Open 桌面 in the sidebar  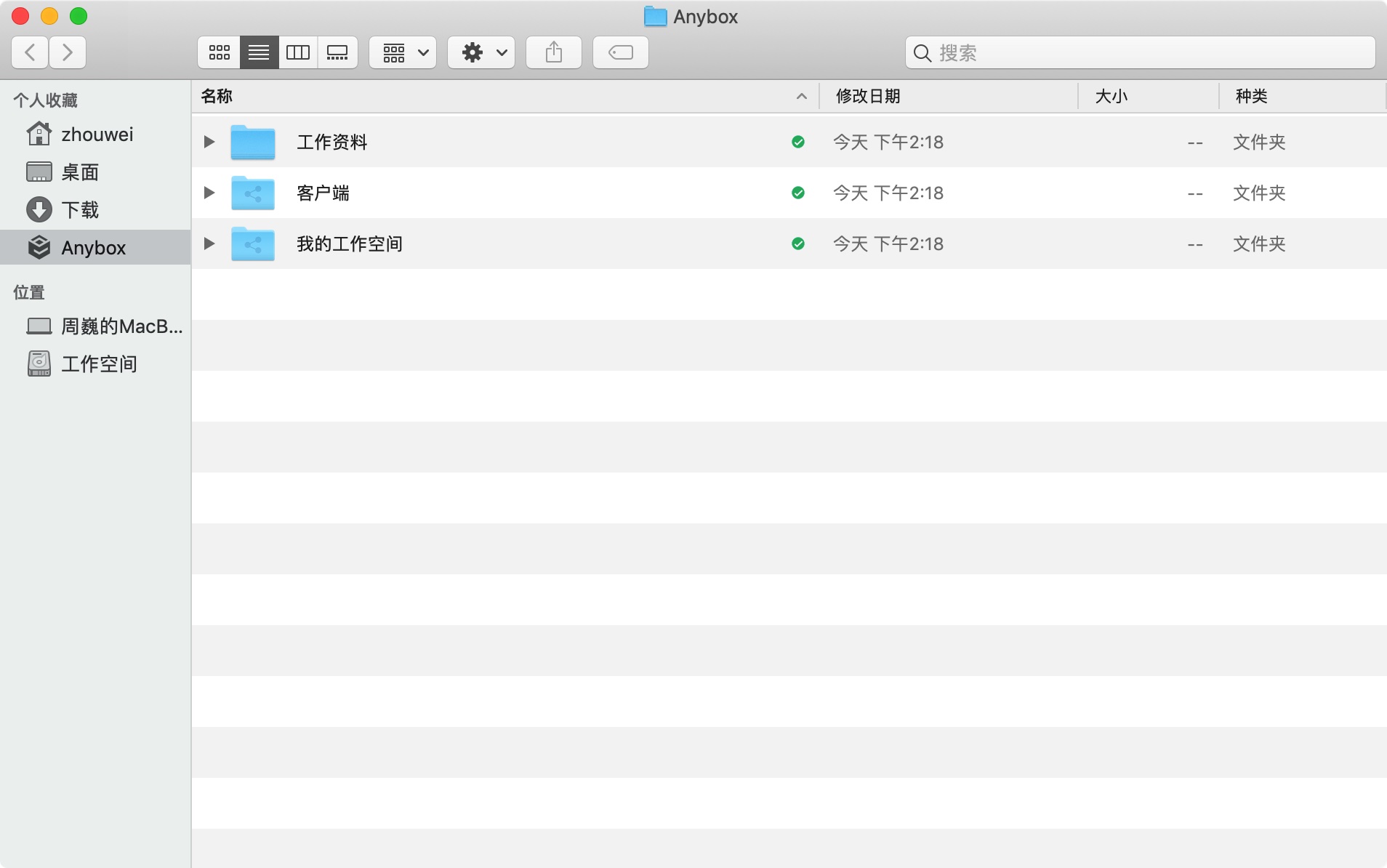95,172
